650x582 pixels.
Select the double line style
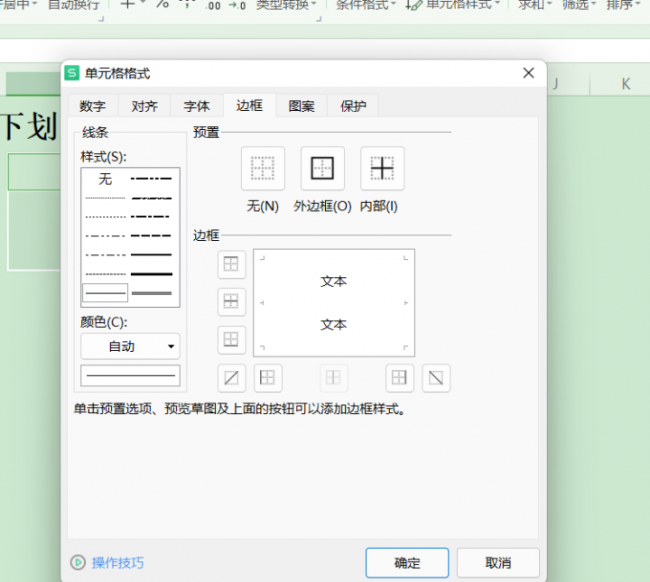pos(151,293)
